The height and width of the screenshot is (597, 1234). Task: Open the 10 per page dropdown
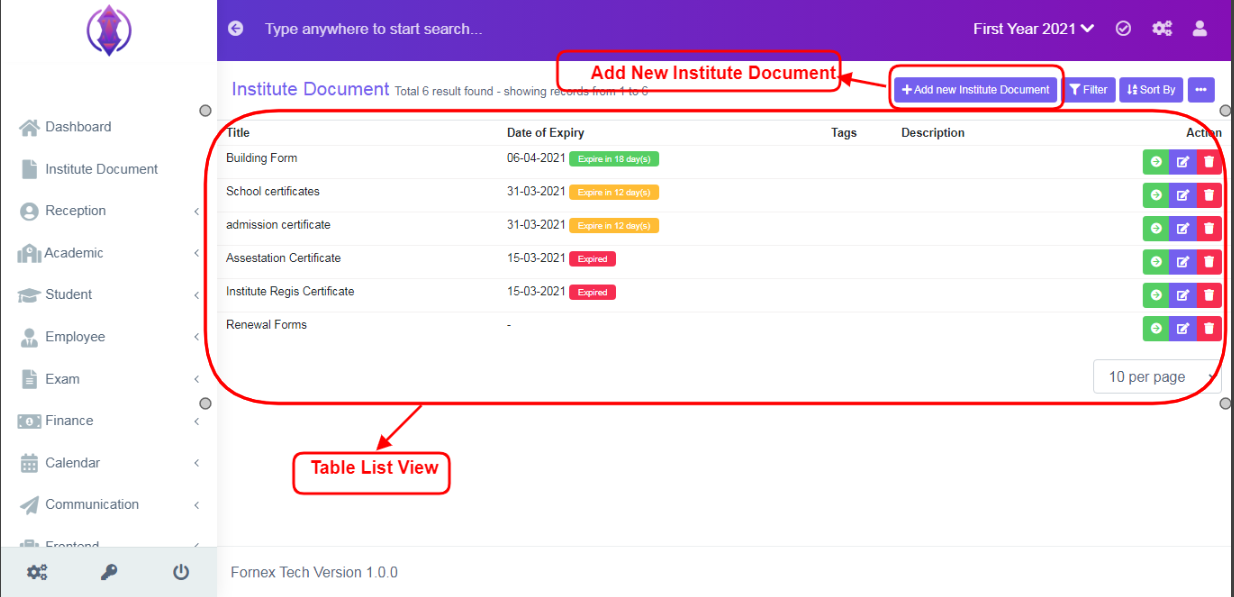point(1157,377)
